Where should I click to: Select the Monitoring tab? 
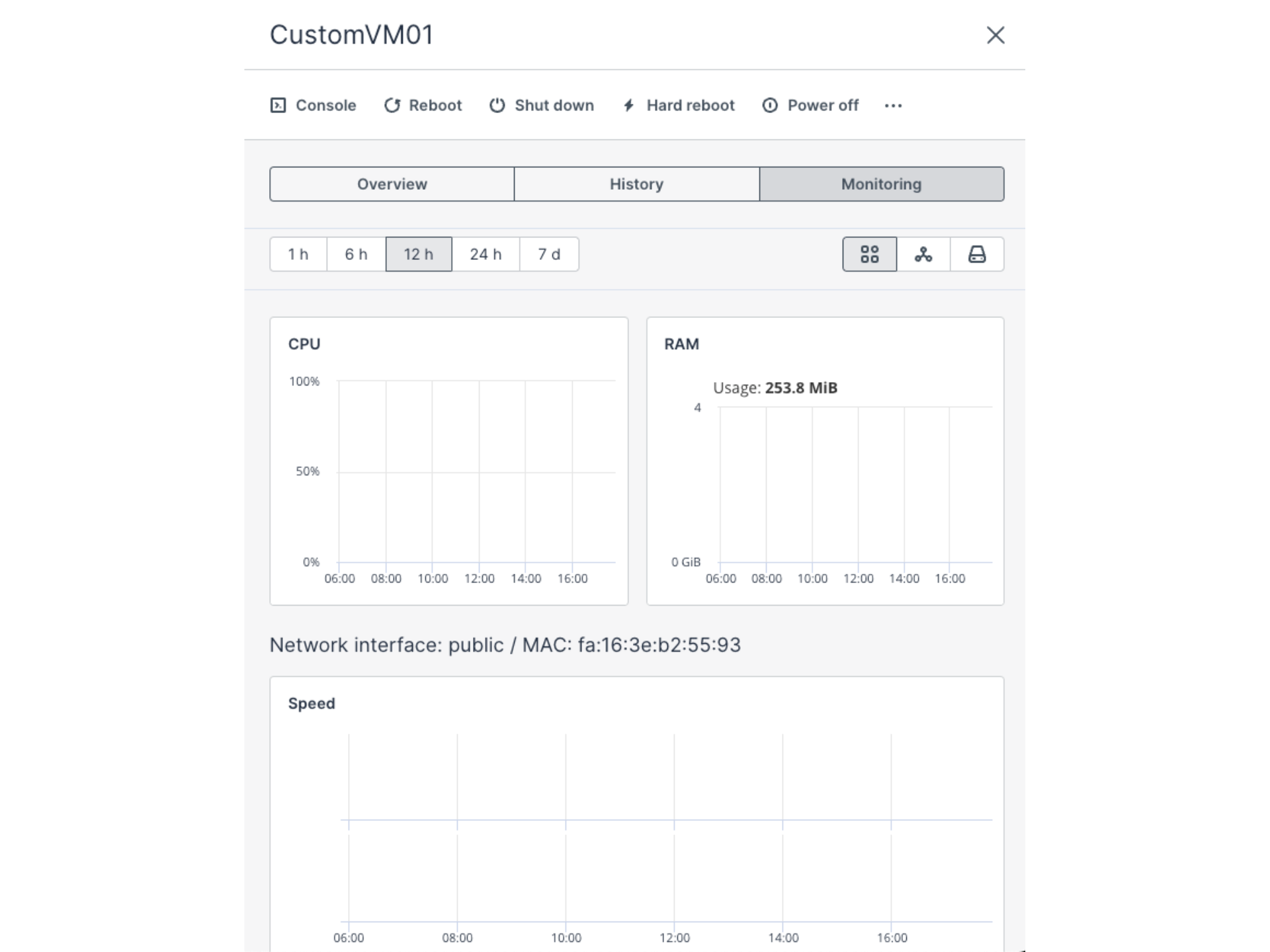881,184
